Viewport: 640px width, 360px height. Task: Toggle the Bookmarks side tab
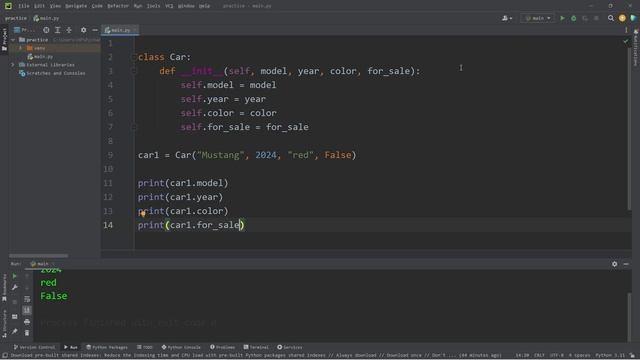point(4,288)
